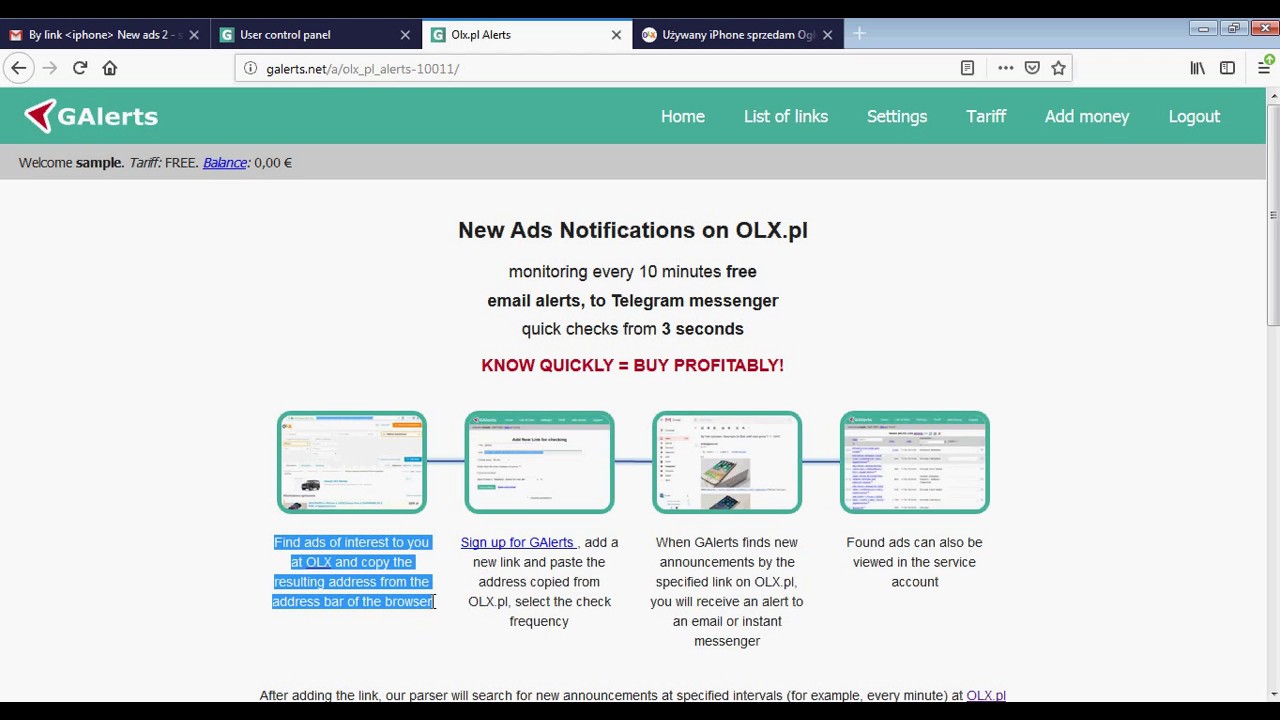Close the Używany iPhone sprzedam tab
1280x720 pixels.
point(827,34)
